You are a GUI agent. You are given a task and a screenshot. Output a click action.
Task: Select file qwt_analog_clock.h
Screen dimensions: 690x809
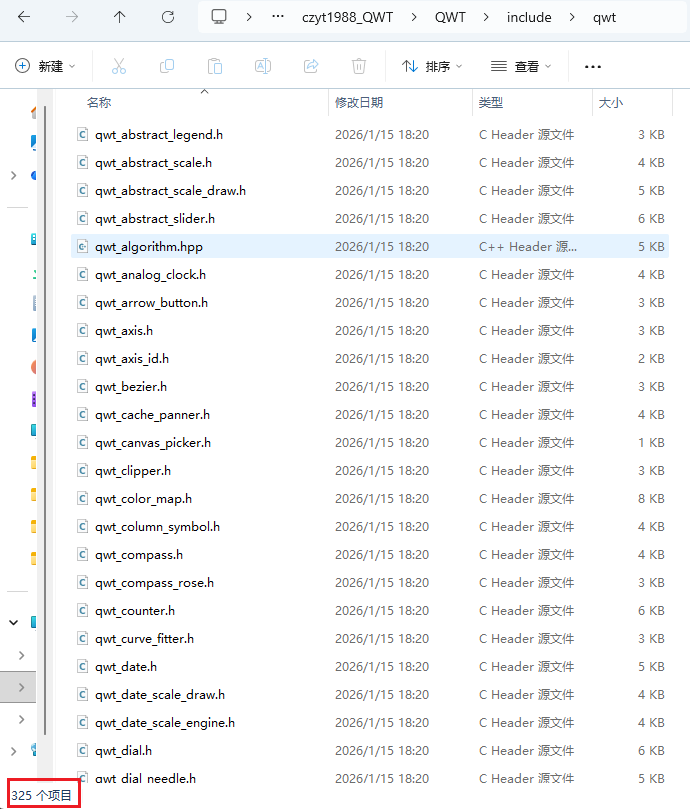point(370,274)
